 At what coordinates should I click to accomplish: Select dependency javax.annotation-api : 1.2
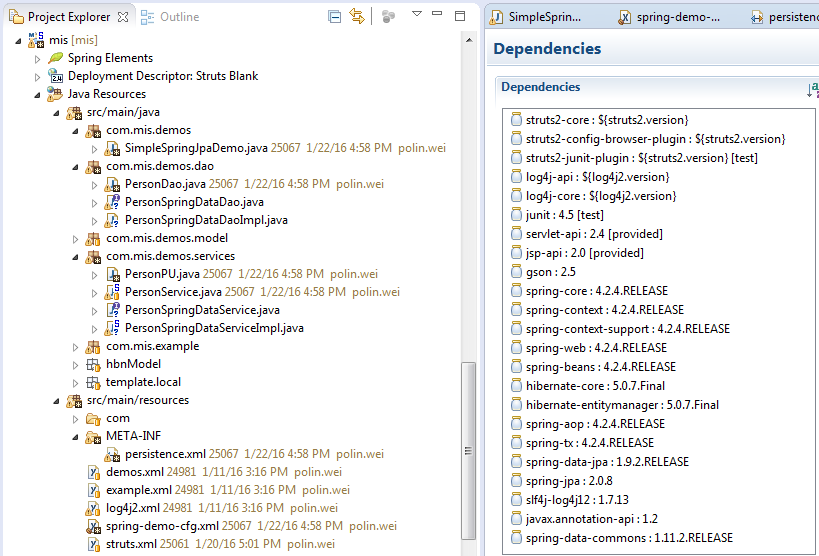[x=592, y=518]
